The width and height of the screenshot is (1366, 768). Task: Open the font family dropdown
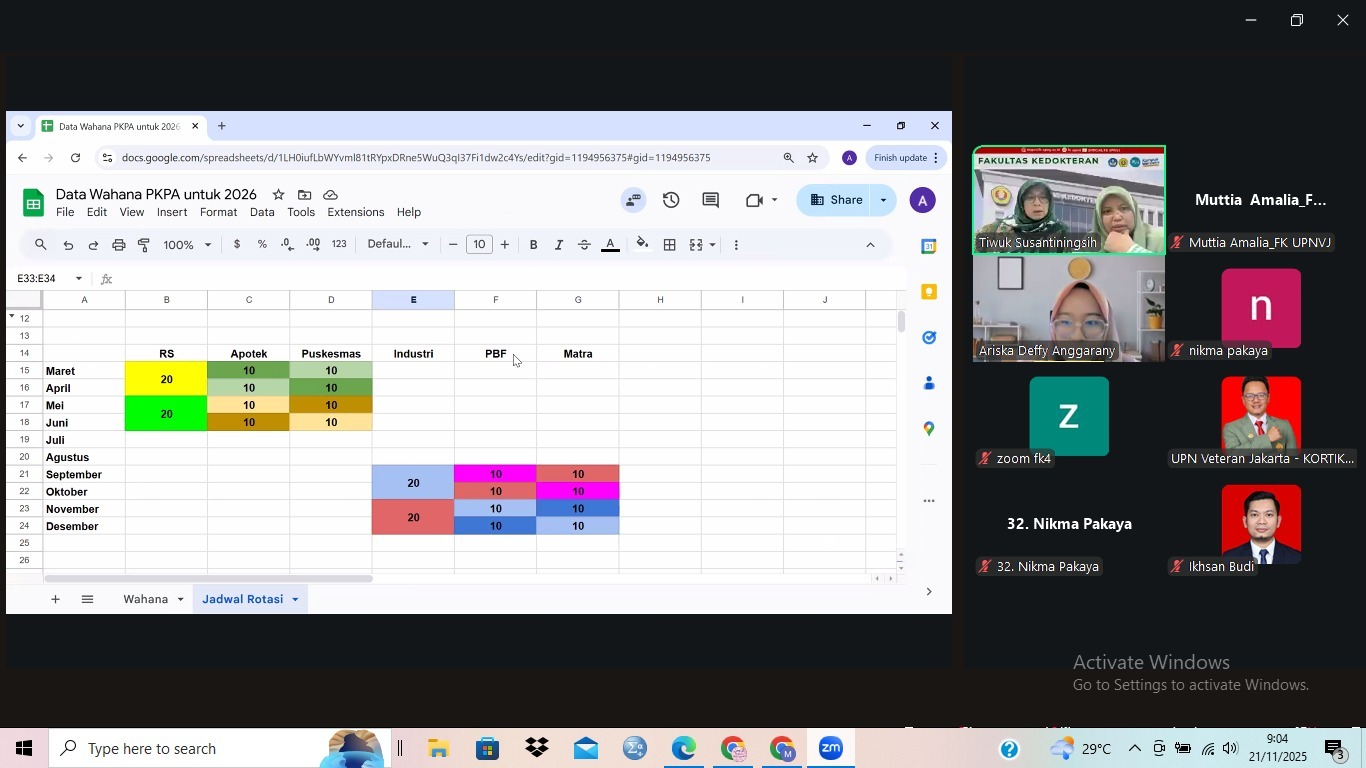point(398,245)
